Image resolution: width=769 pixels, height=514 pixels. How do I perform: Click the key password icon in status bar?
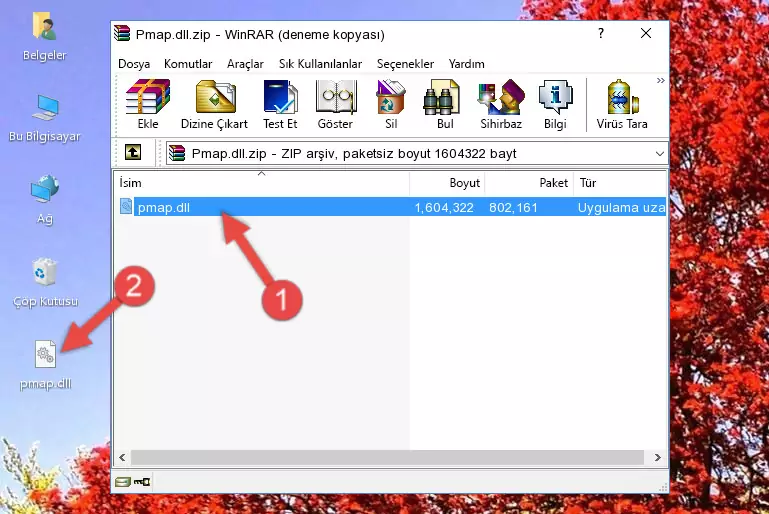[142, 482]
